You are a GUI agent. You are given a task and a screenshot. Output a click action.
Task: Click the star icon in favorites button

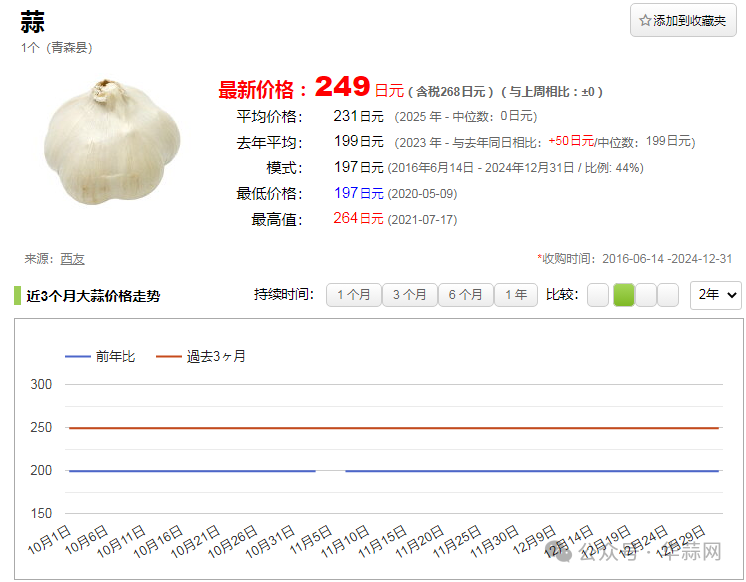pyautogui.click(x=645, y=20)
